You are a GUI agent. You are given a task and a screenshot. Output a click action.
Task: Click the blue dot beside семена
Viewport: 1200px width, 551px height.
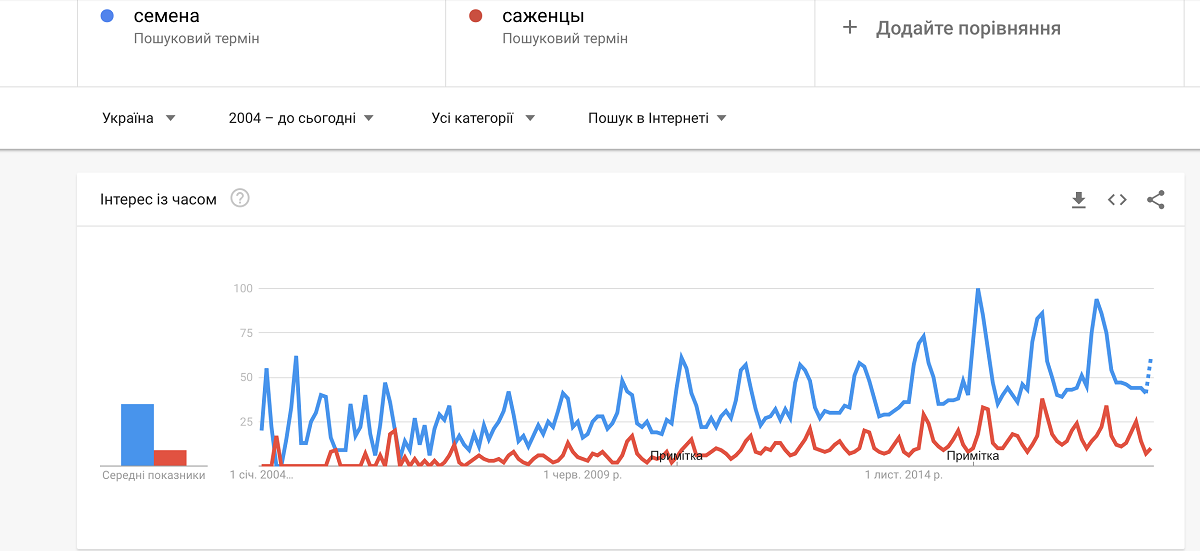coord(108,16)
